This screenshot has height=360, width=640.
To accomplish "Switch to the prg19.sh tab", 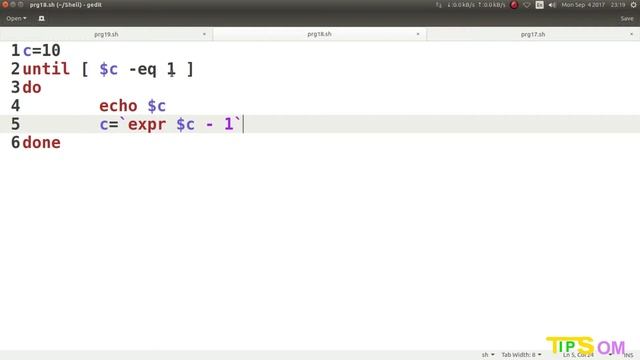I will 106,34.
